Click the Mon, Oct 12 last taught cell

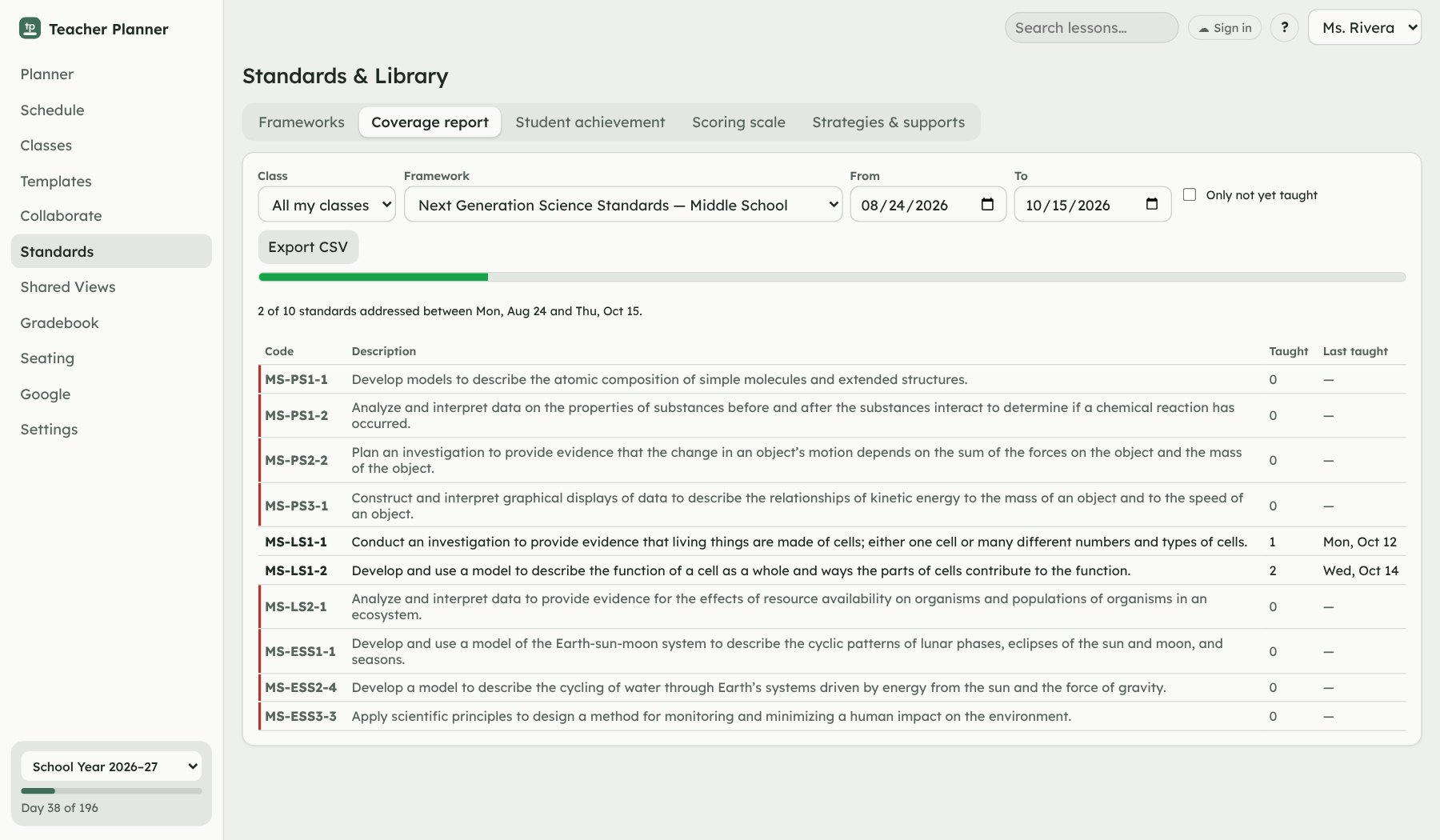pos(1359,542)
